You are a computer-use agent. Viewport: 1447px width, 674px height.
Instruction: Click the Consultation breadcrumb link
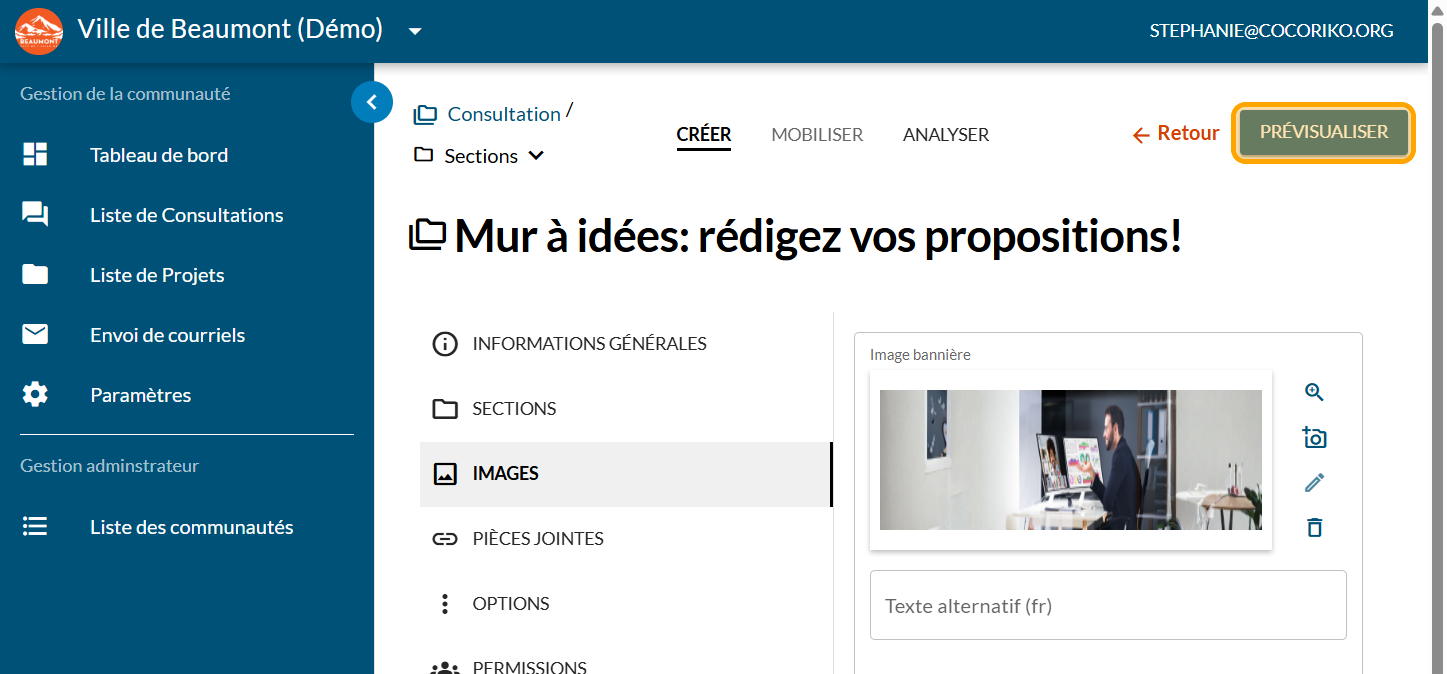tap(503, 114)
